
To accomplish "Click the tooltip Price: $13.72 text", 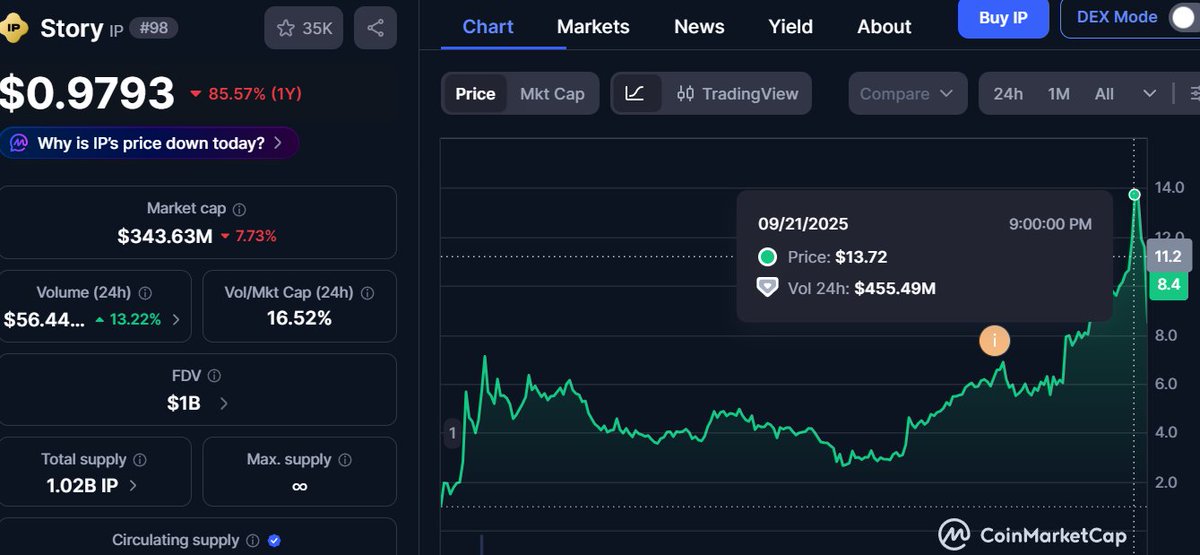I will [x=838, y=257].
